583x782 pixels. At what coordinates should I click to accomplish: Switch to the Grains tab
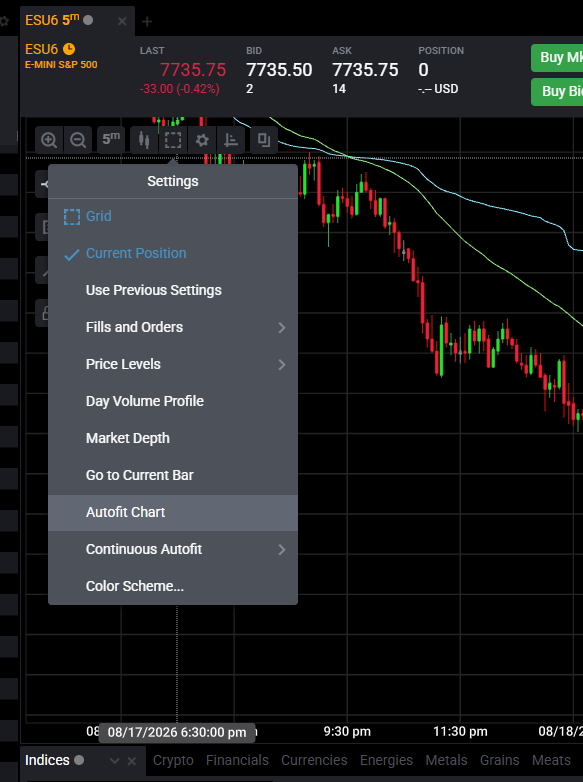(x=500, y=760)
